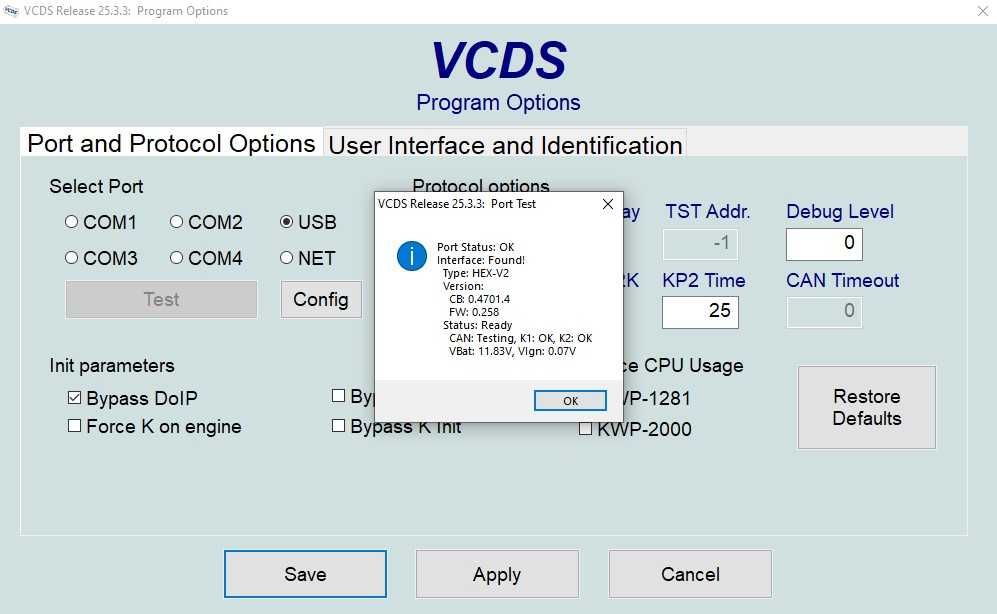The width and height of the screenshot is (997, 614).
Task: Click the 'Port Status: OK' text
Action: coord(476,247)
